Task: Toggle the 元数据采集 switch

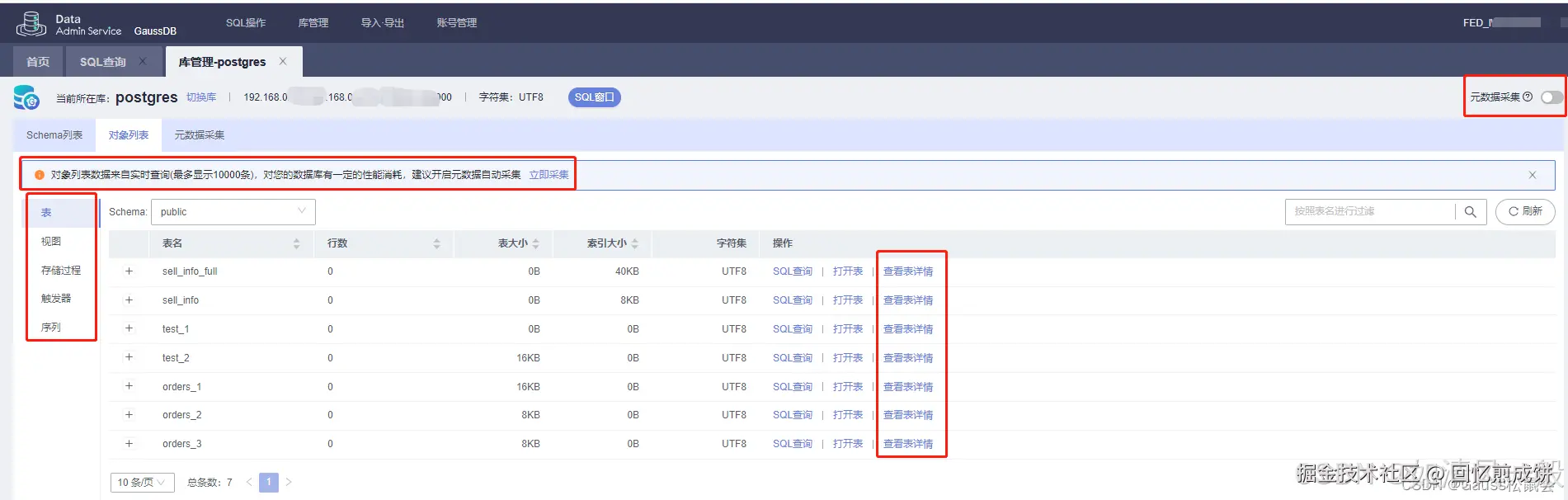Action: pyautogui.click(x=1552, y=97)
